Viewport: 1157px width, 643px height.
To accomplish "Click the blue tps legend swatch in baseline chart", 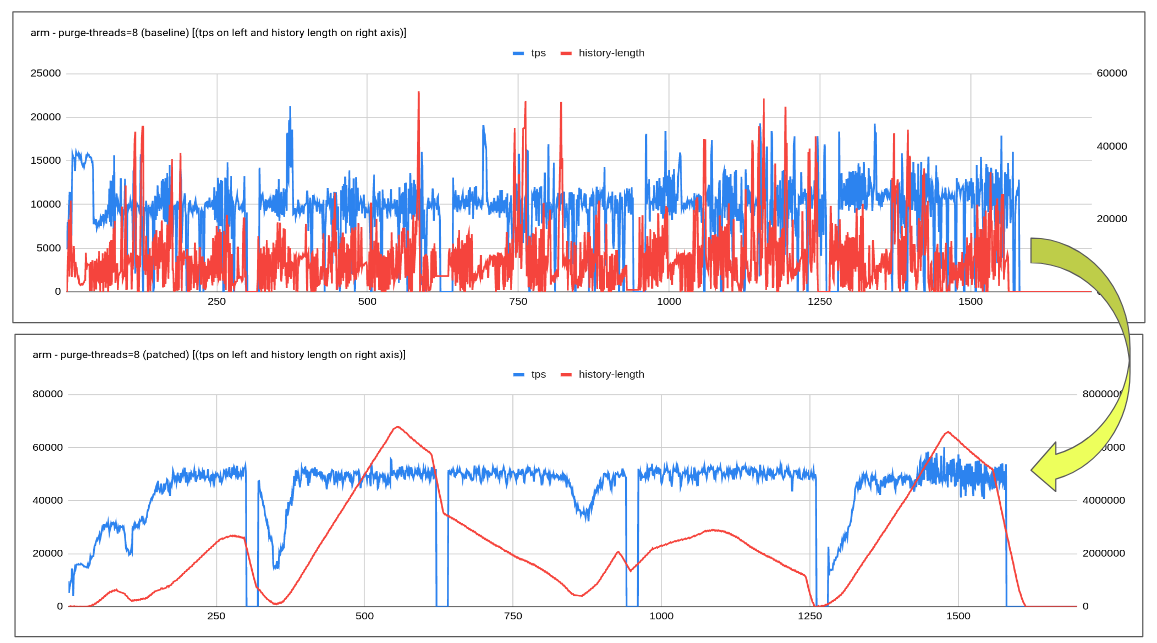I will point(519,53).
